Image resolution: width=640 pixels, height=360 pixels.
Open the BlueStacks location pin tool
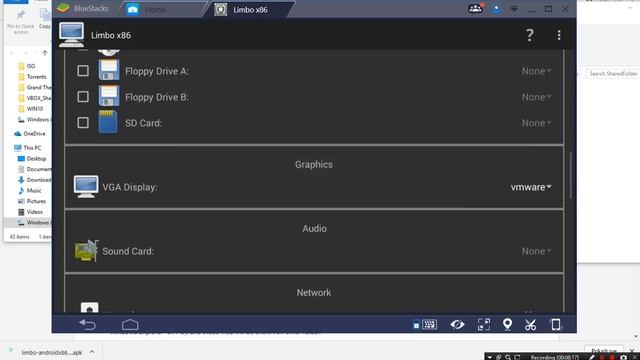click(507, 324)
